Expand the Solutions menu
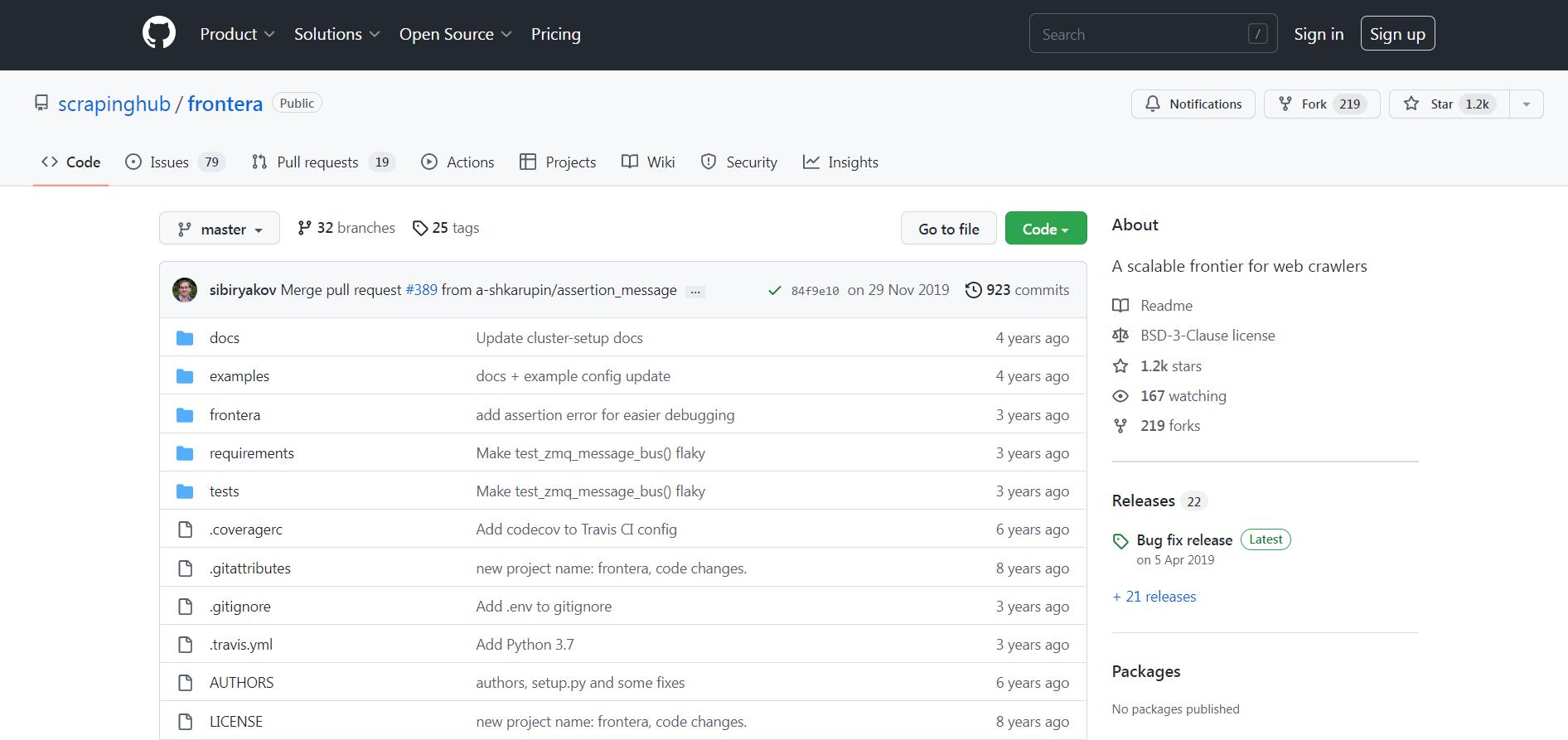Viewport: 1568px width, 740px height. point(336,34)
